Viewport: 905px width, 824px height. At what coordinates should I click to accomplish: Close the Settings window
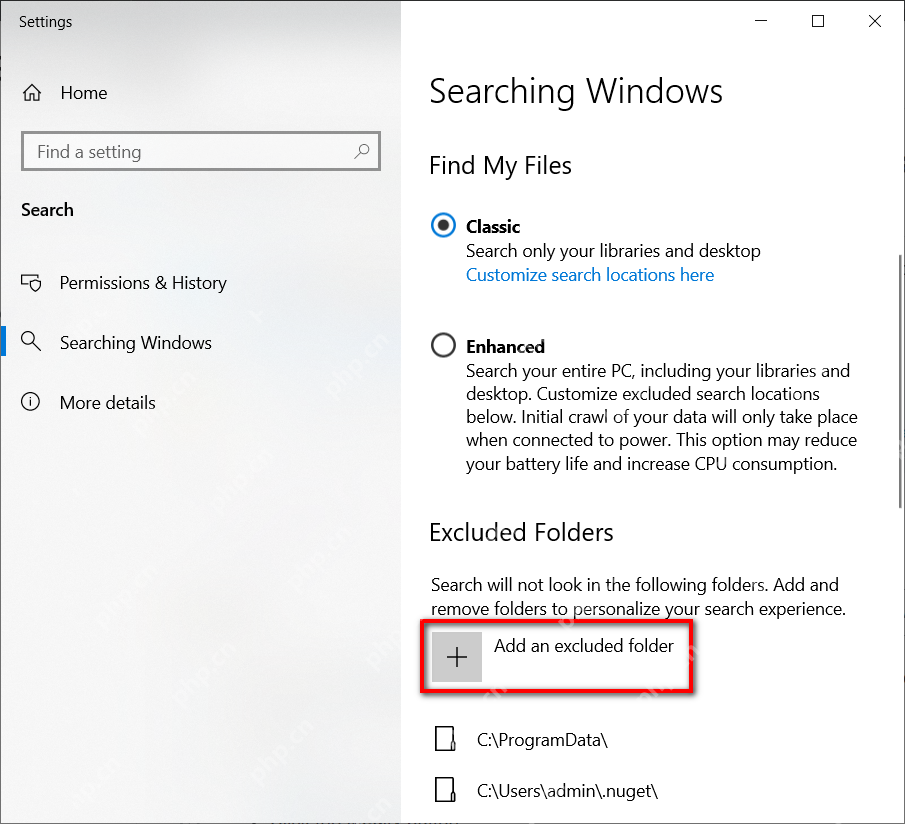pyautogui.click(x=874, y=21)
